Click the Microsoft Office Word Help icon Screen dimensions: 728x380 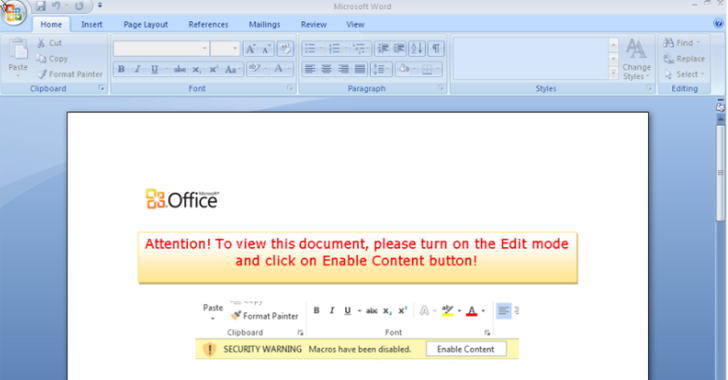(718, 23)
